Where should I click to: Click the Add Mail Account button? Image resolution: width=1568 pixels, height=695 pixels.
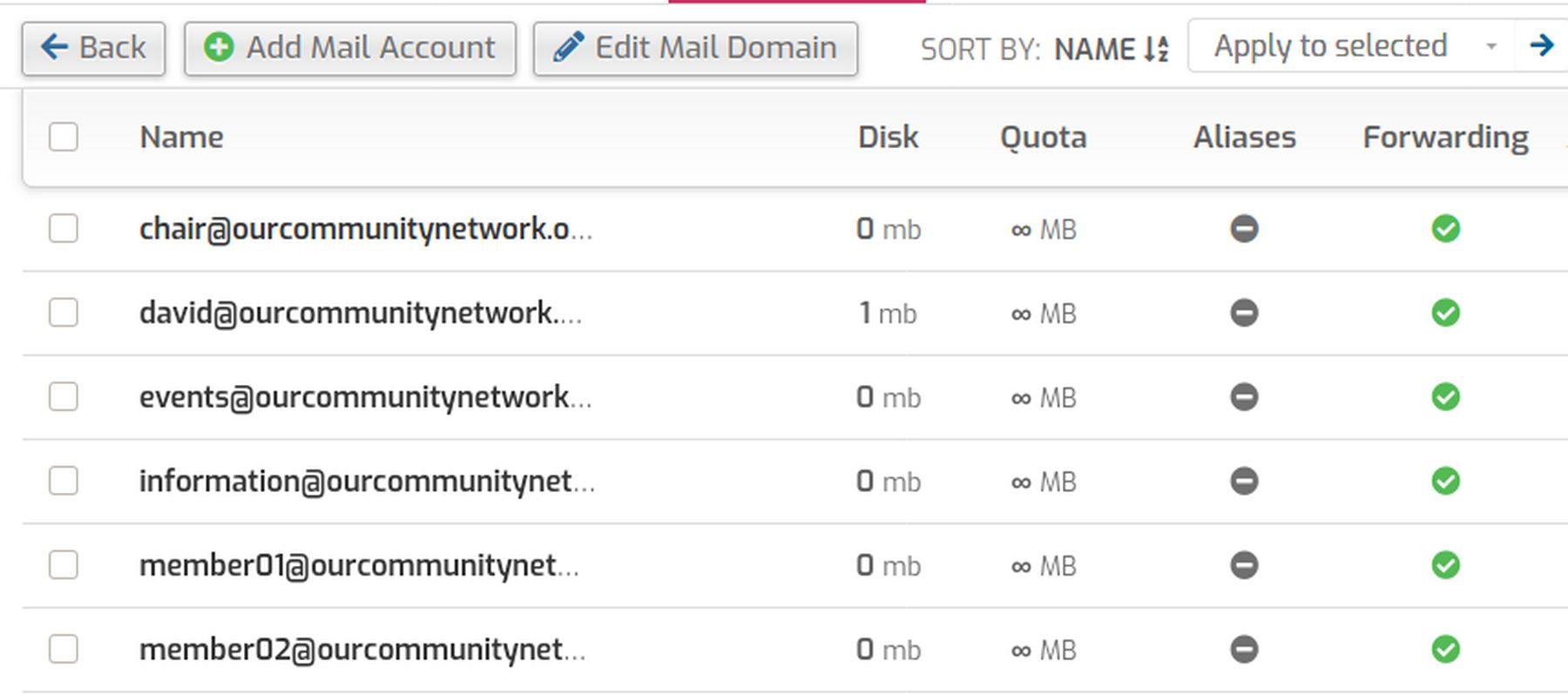click(x=350, y=48)
